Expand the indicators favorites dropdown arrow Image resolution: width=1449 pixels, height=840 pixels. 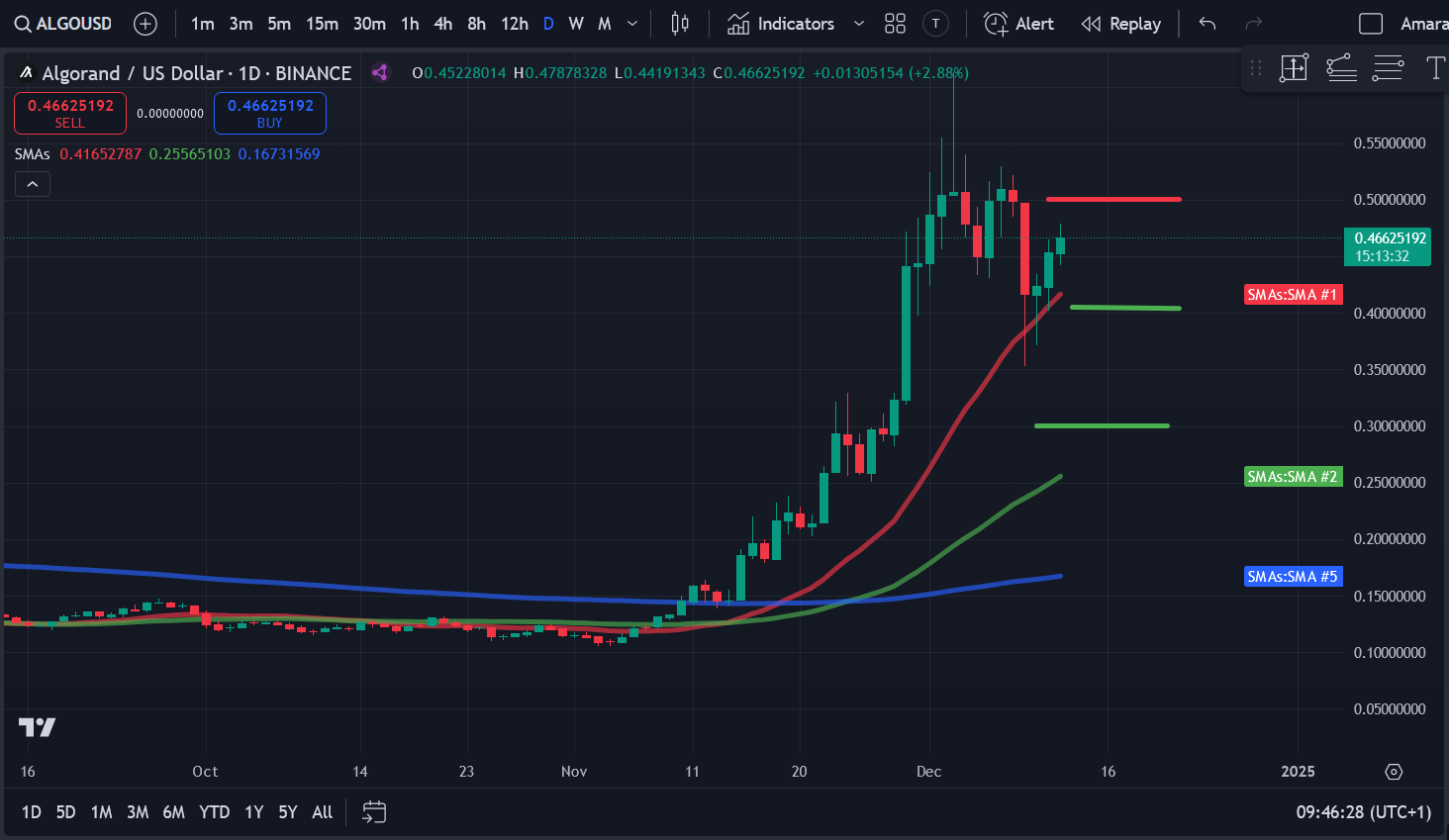858,24
